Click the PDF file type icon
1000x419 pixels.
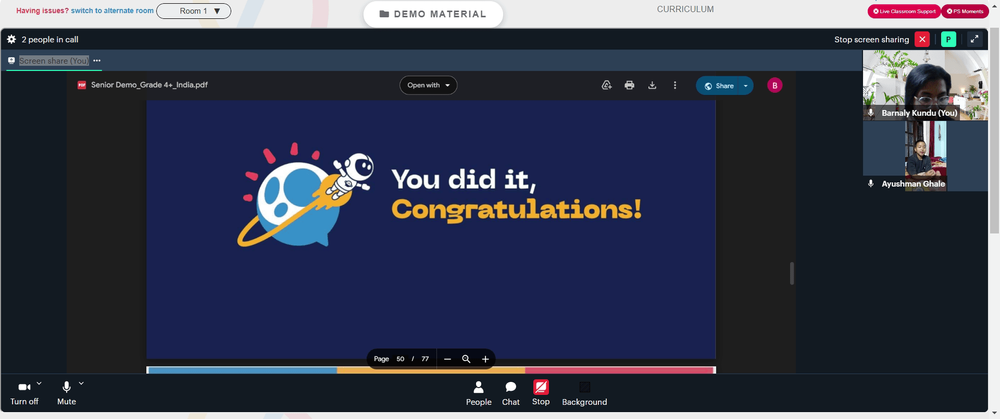click(82, 85)
